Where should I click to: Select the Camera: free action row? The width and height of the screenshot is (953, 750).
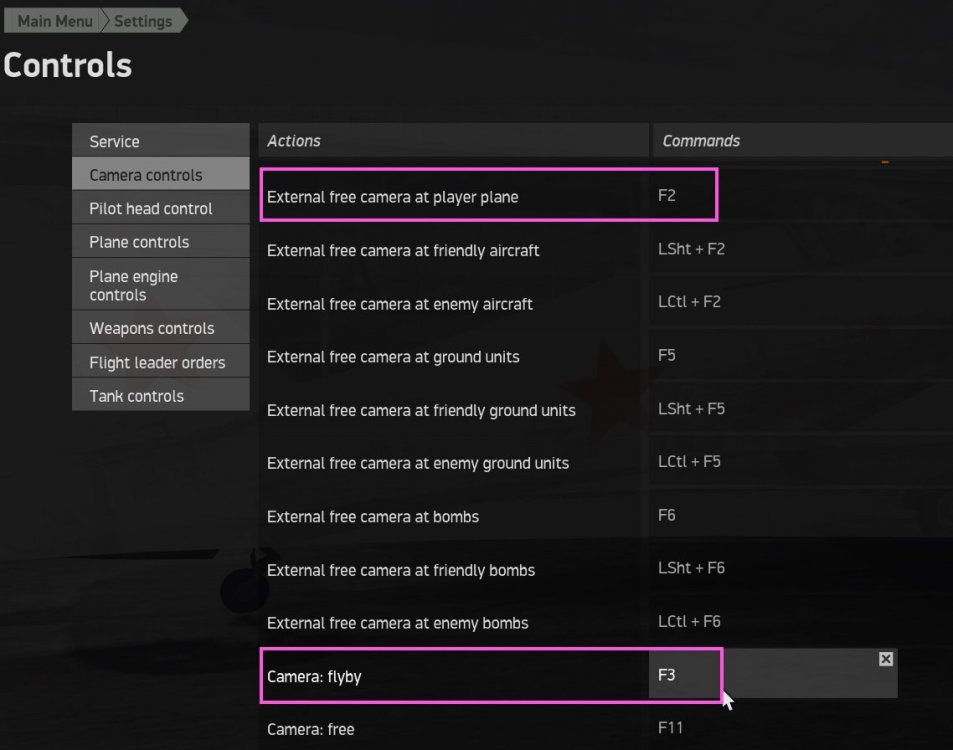pyautogui.click(x=311, y=729)
